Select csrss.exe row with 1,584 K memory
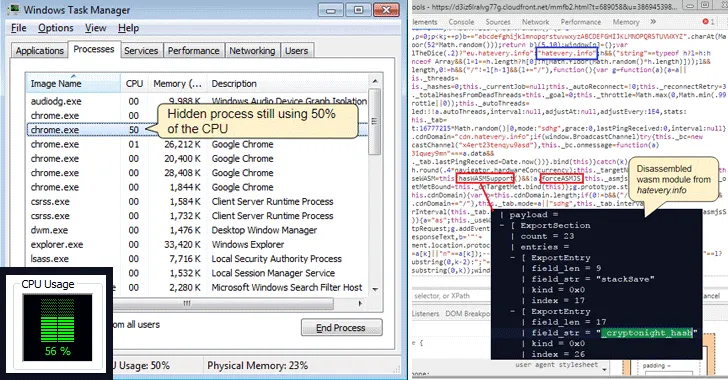This screenshot has height=380, width=728. pos(197,202)
